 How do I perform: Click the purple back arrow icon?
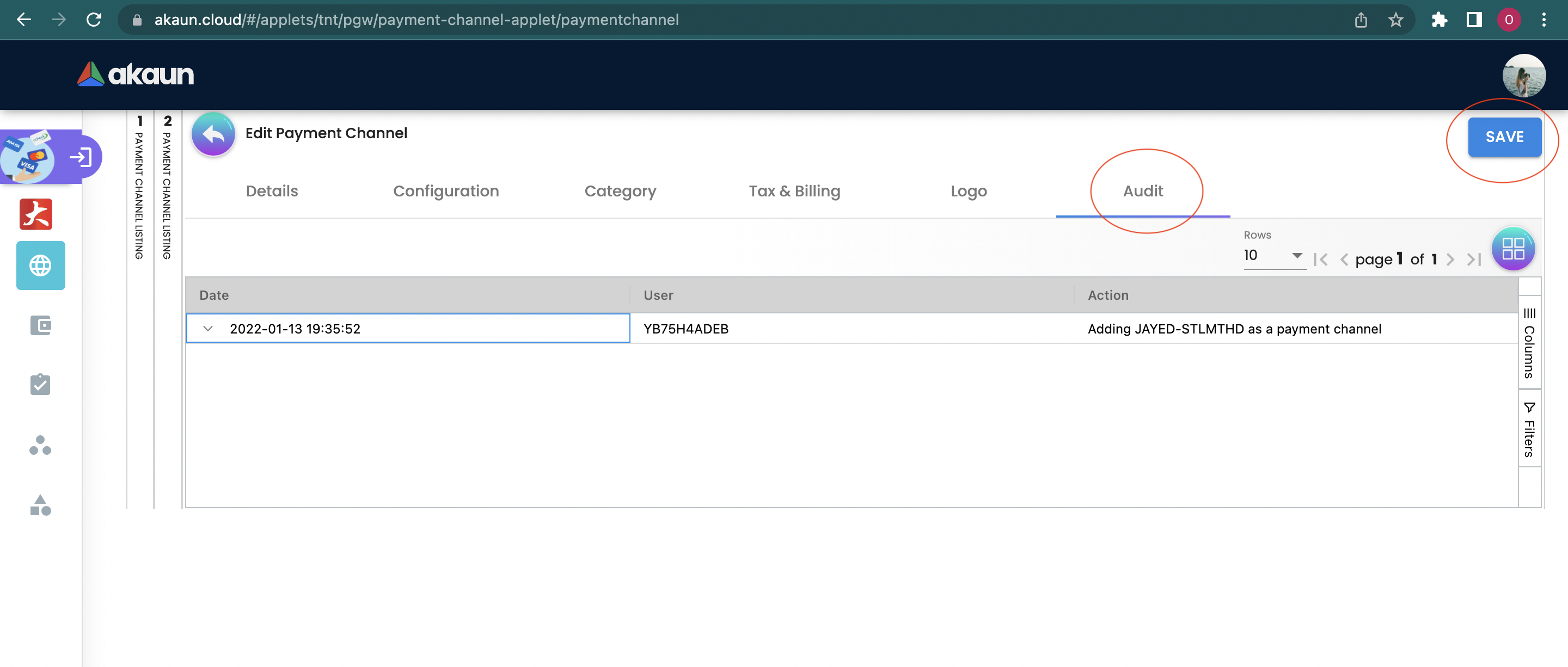click(213, 134)
